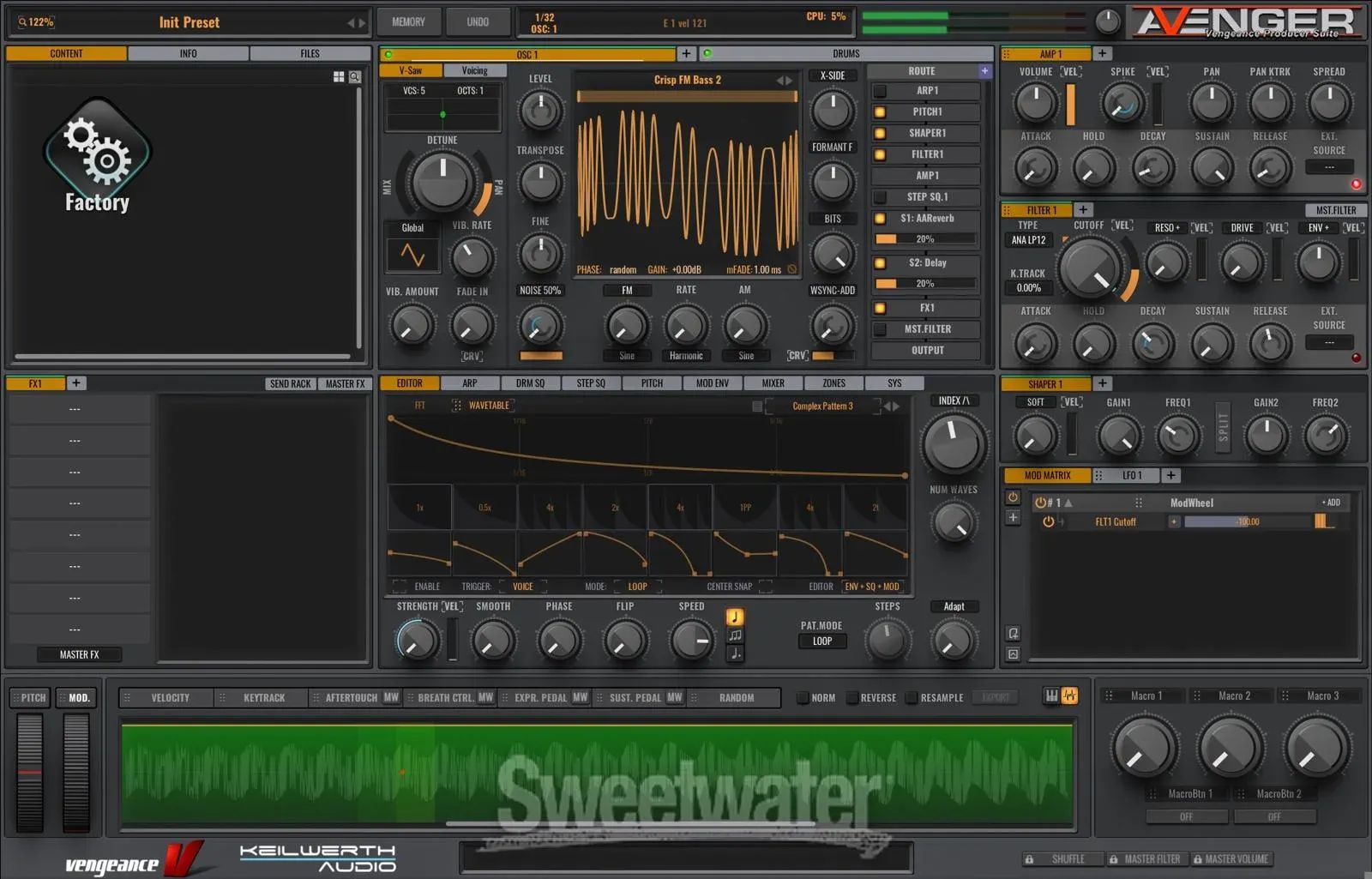The width and height of the screenshot is (1372, 879).
Task: Open the Complex Pattern 3 preset selector
Action: (x=822, y=406)
